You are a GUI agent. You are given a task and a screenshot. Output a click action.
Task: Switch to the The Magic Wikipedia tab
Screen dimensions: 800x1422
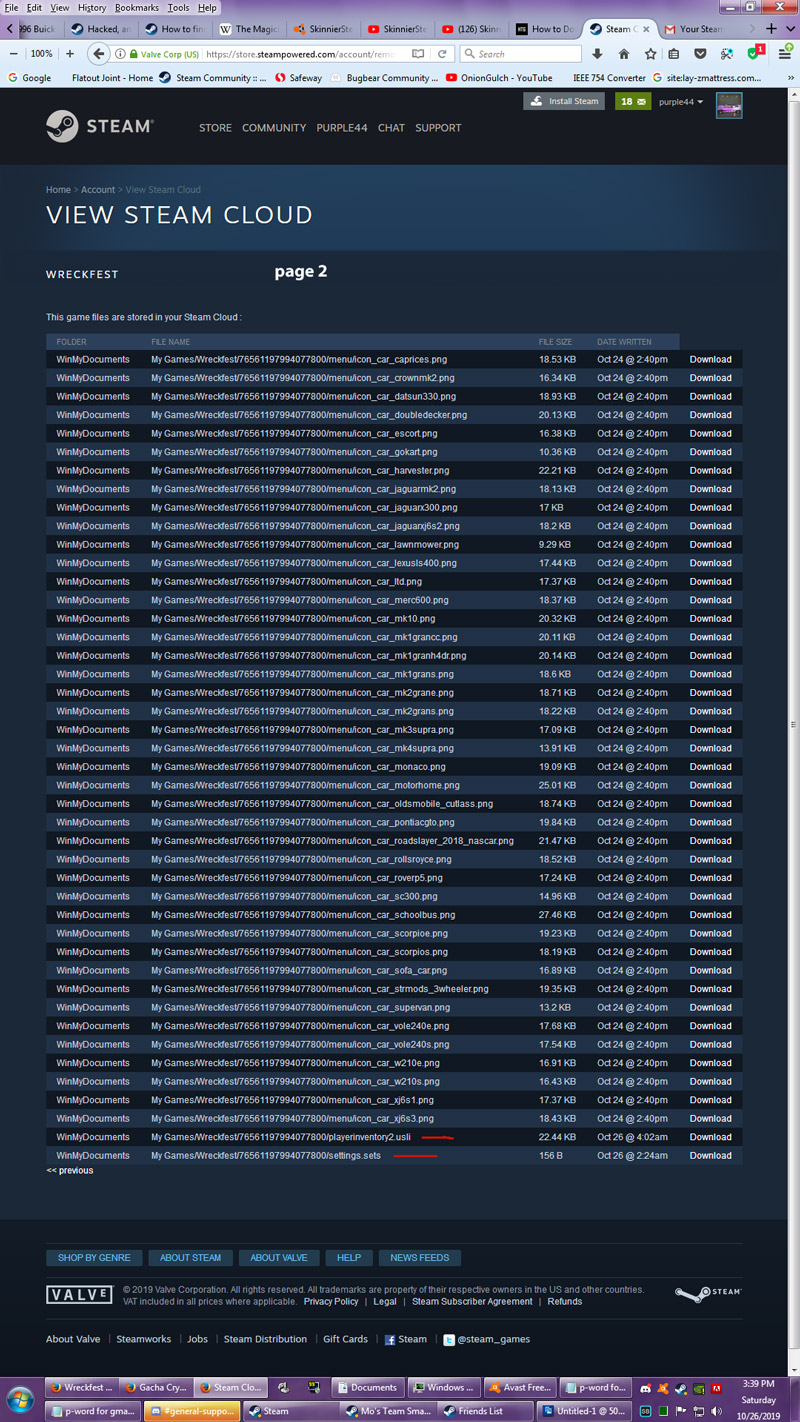(x=250, y=29)
